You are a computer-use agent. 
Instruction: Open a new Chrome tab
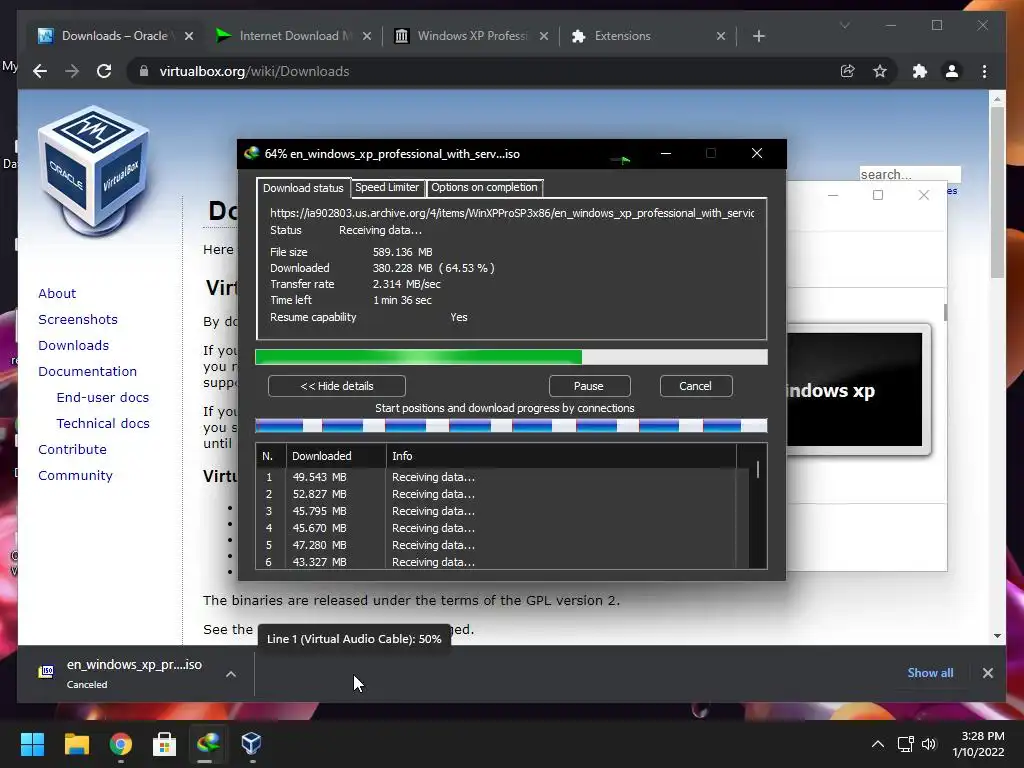[x=758, y=36]
